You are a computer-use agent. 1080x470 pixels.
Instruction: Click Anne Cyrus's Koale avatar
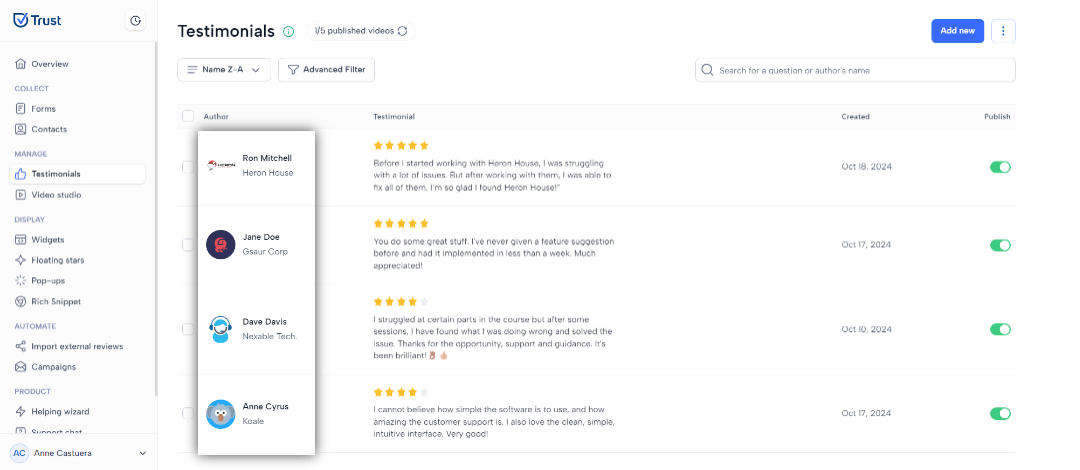(221, 413)
